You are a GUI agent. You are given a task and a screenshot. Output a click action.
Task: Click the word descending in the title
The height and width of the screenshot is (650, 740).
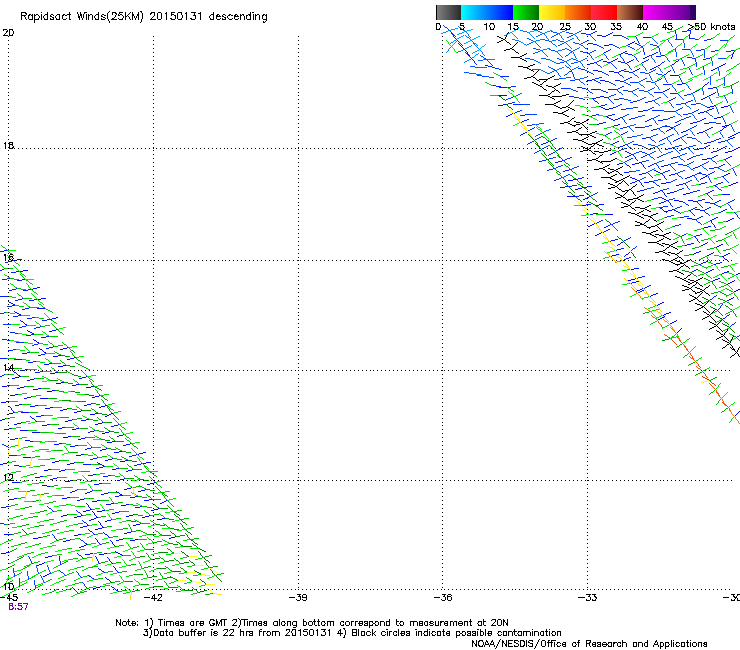coord(238,17)
